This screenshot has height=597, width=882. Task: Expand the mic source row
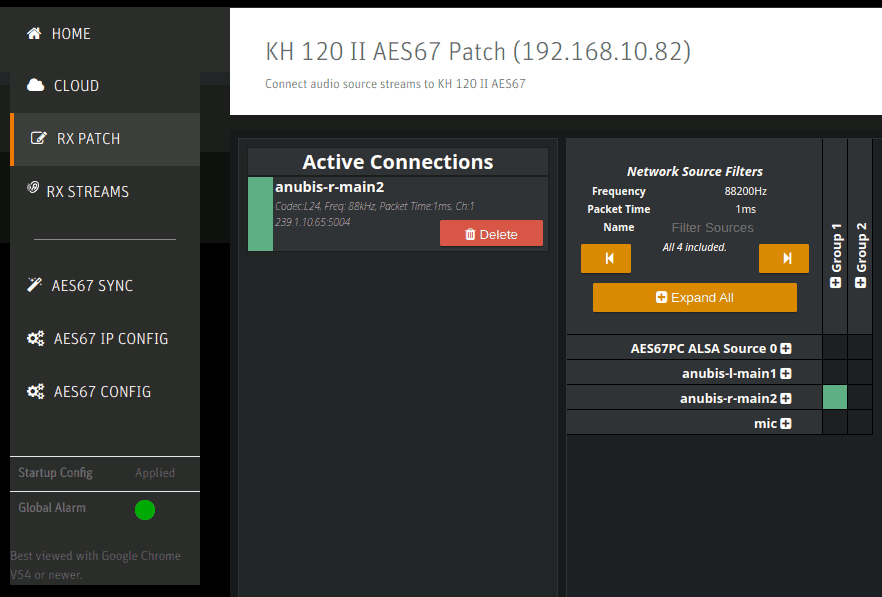[786, 423]
